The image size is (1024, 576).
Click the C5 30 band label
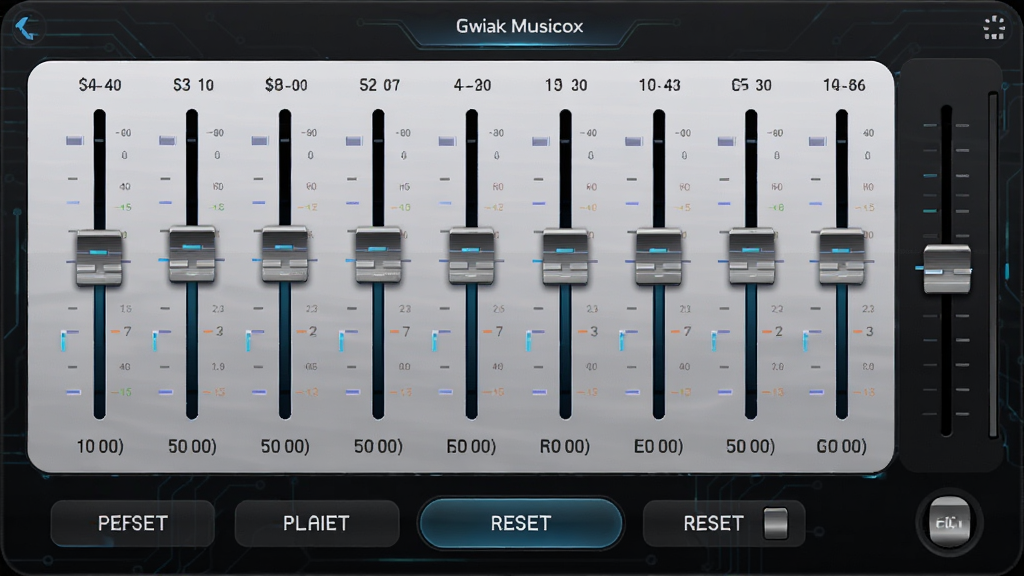pyautogui.click(x=751, y=86)
